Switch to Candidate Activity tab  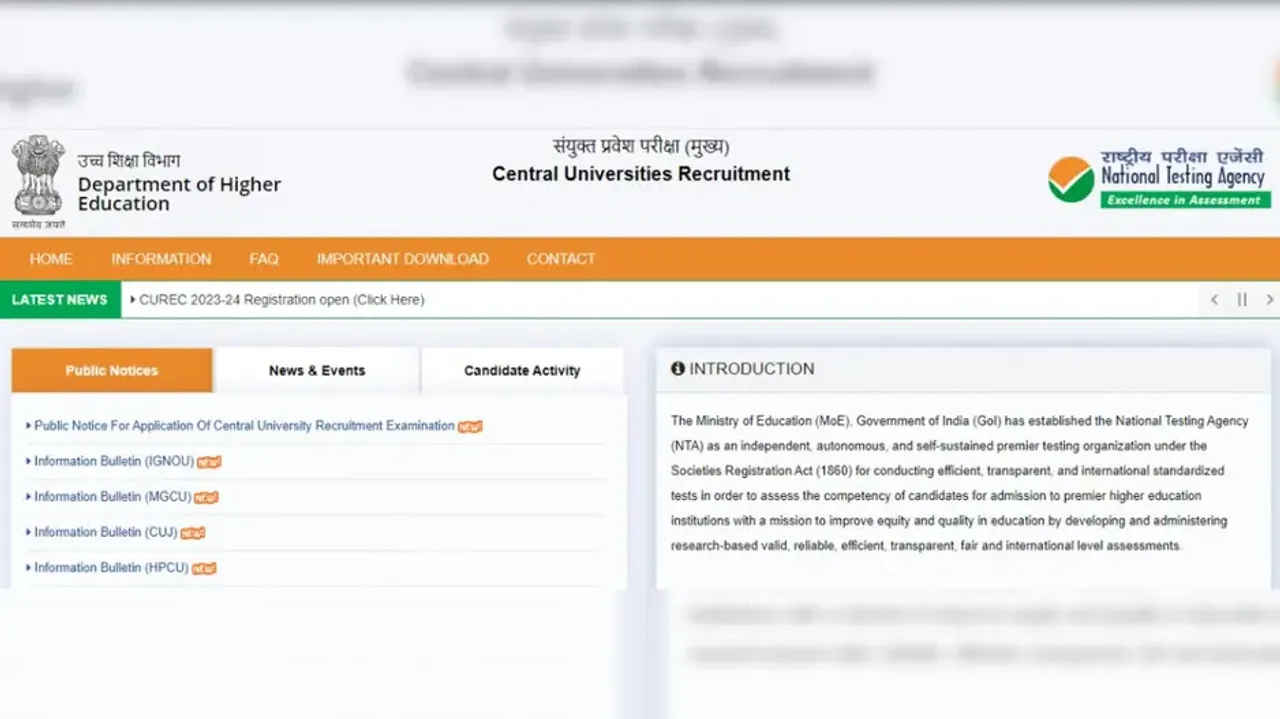tap(522, 370)
